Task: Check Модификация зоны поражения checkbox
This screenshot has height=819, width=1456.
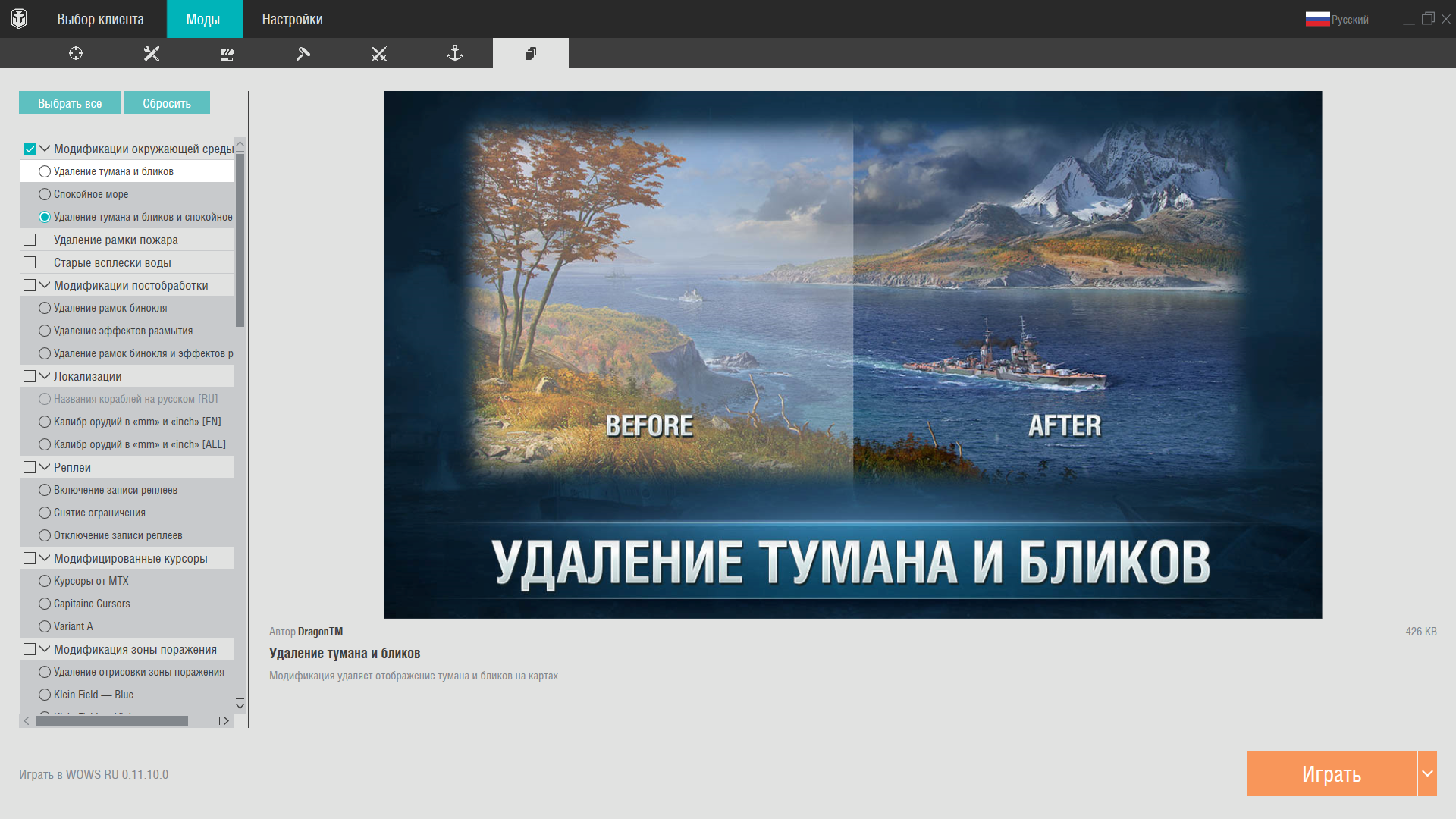Action: (x=30, y=649)
